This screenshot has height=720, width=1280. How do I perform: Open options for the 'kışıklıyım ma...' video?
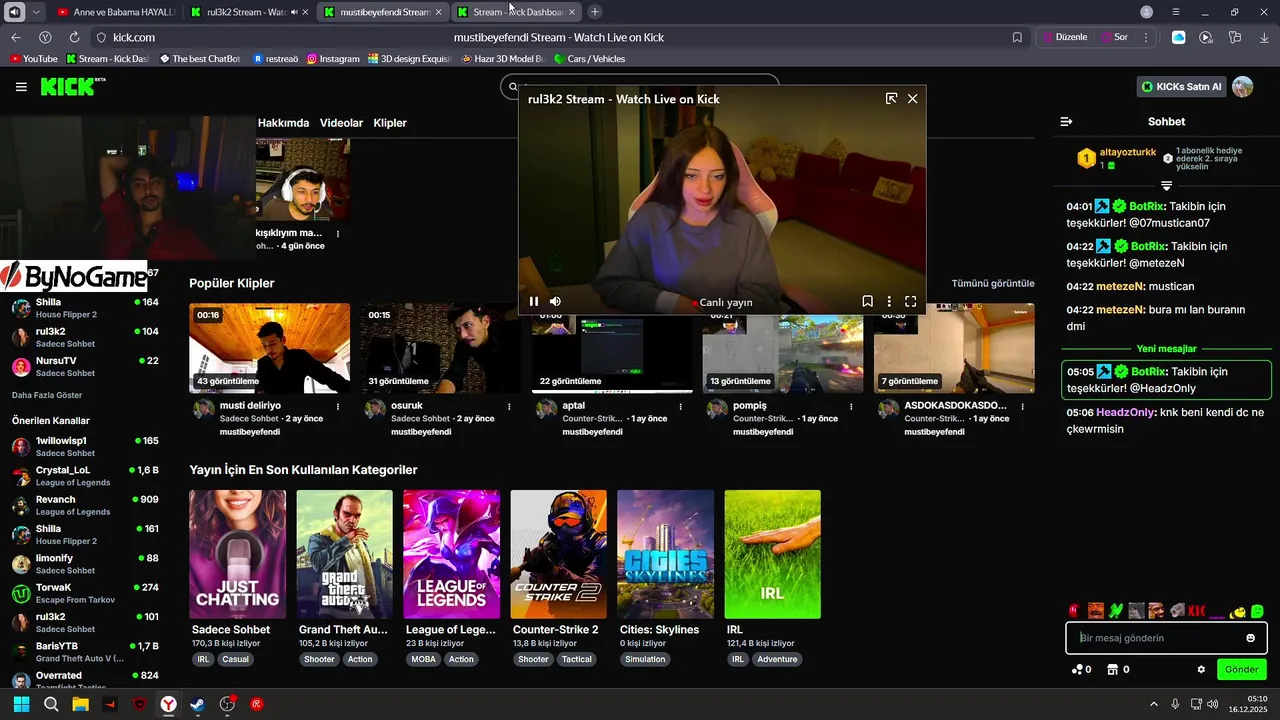[x=338, y=234]
